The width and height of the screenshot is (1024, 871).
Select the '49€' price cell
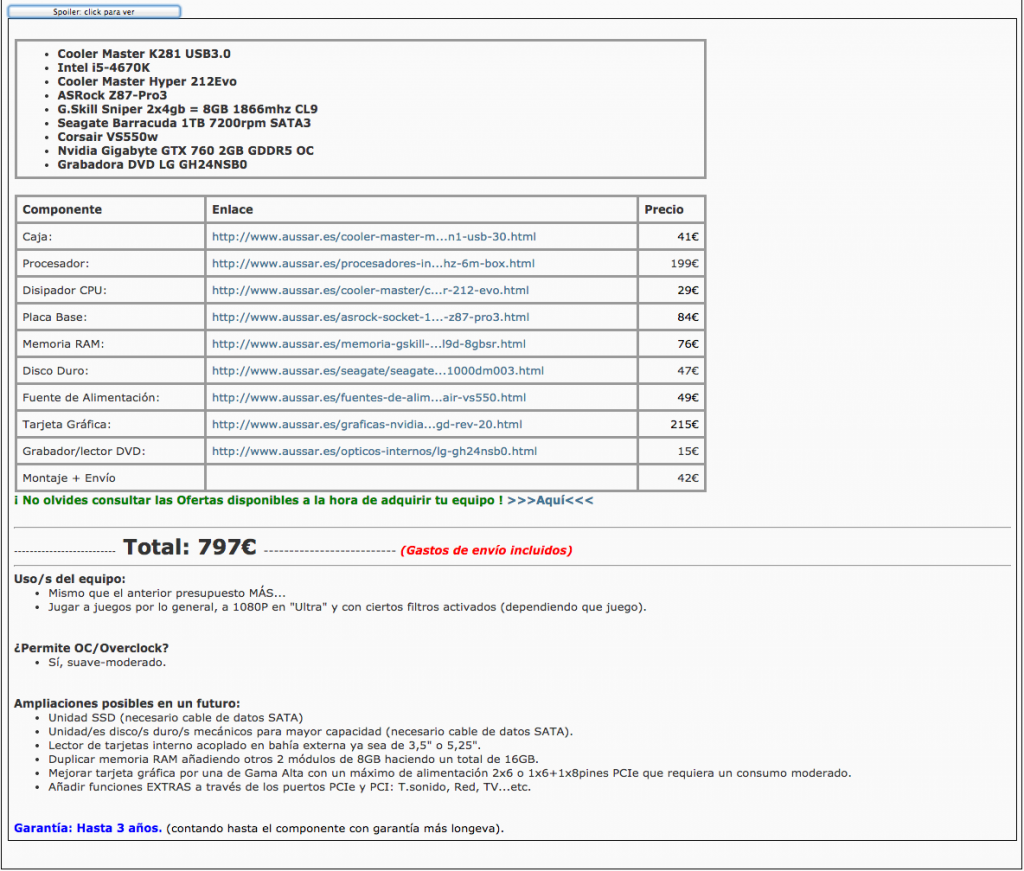coord(671,397)
